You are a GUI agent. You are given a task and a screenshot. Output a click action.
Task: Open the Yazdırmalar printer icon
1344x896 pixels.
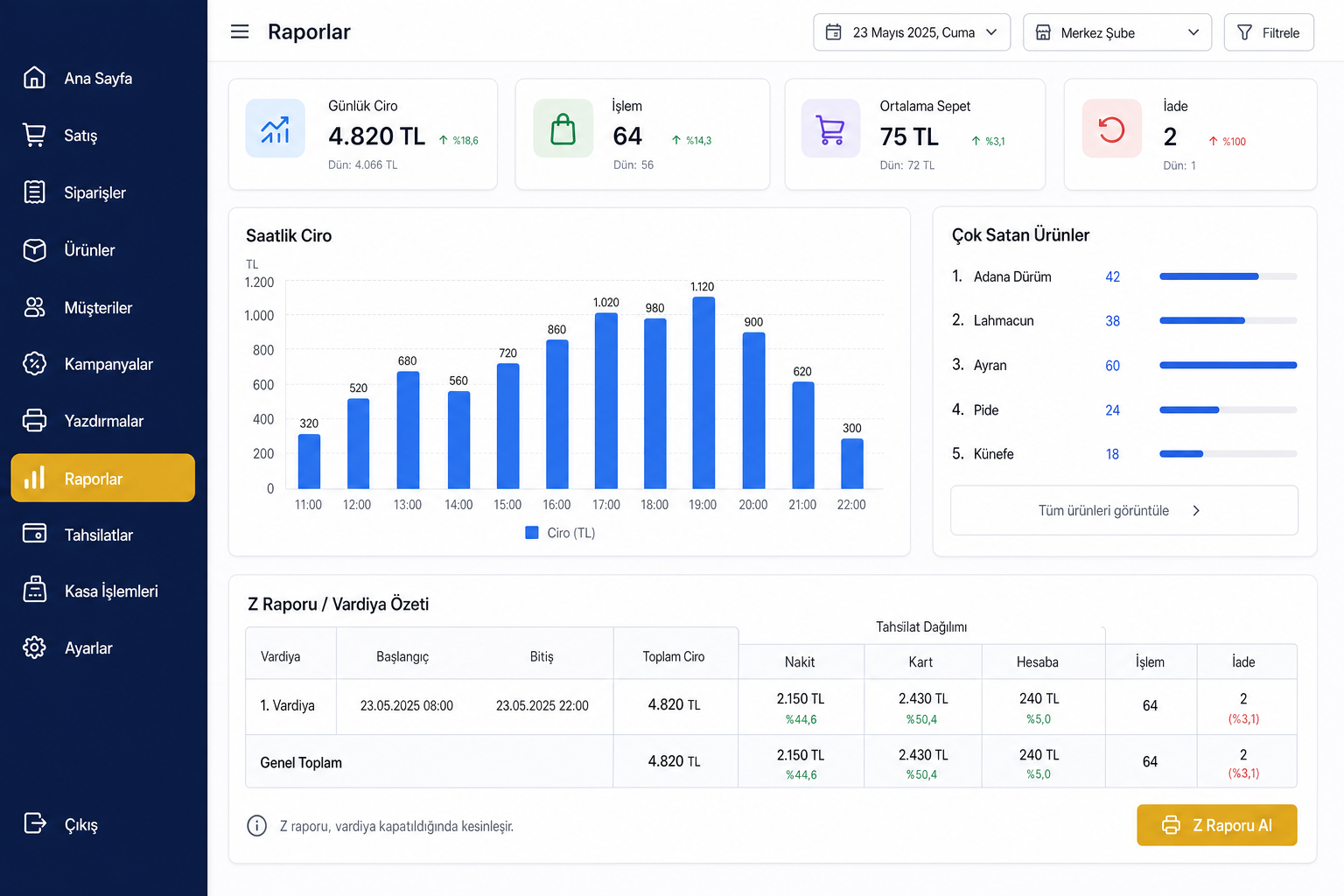pyautogui.click(x=34, y=421)
